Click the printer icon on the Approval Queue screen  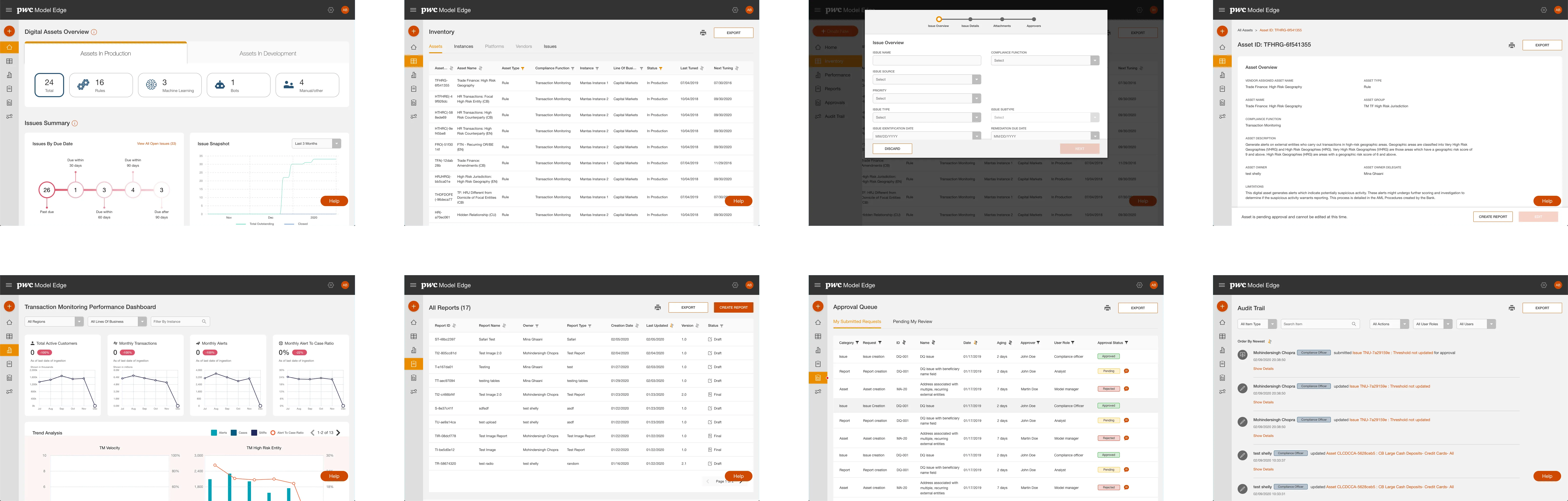click(x=1107, y=308)
